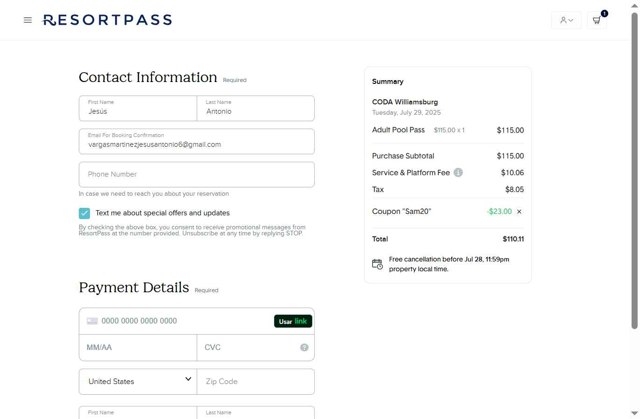Click the billing Last Name field at bottom
Image resolution: width=640 pixels, height=419 pixels.
pyautogui.click(x=256, y=412)
